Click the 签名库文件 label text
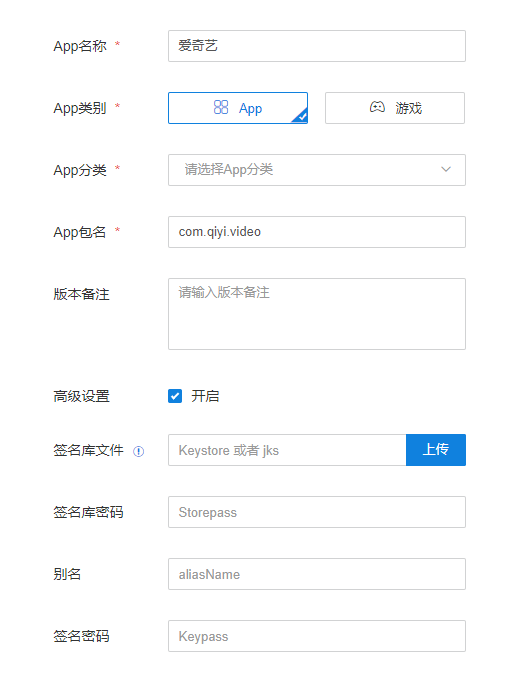515x682 pixels. click(x=88, y=450)
